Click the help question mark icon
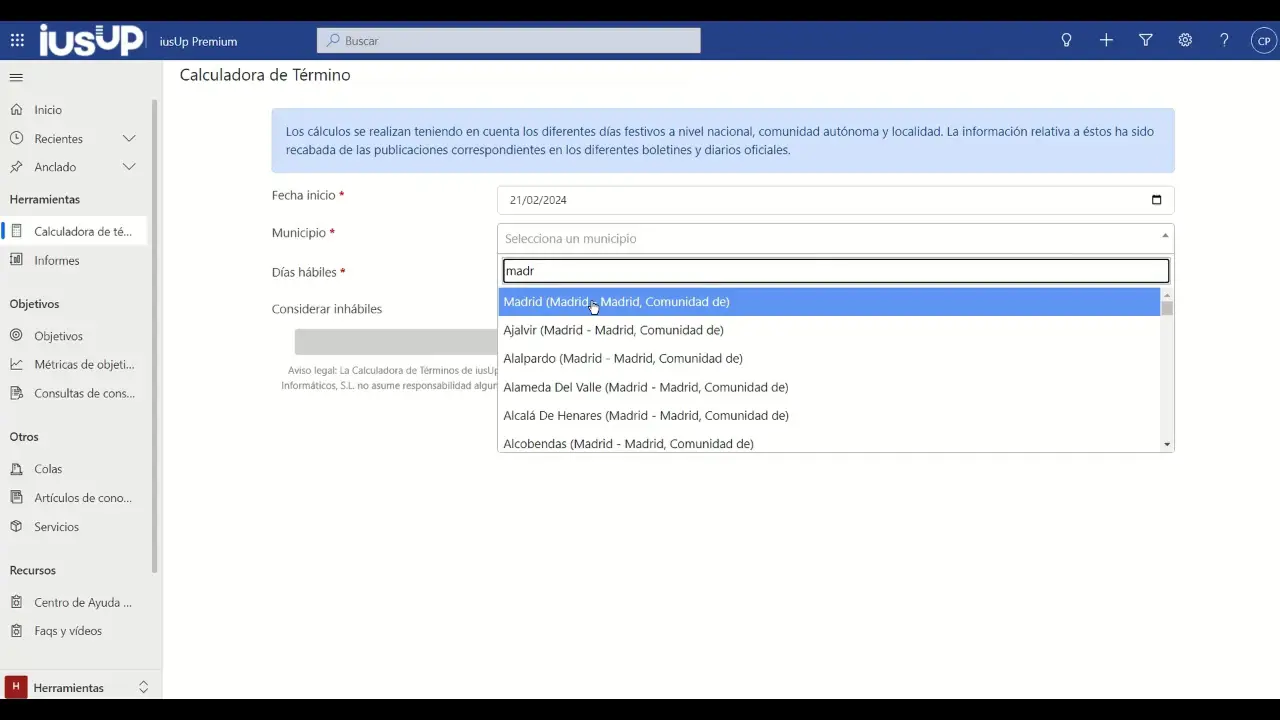The image size is (1280, 720). [1224, 41]
